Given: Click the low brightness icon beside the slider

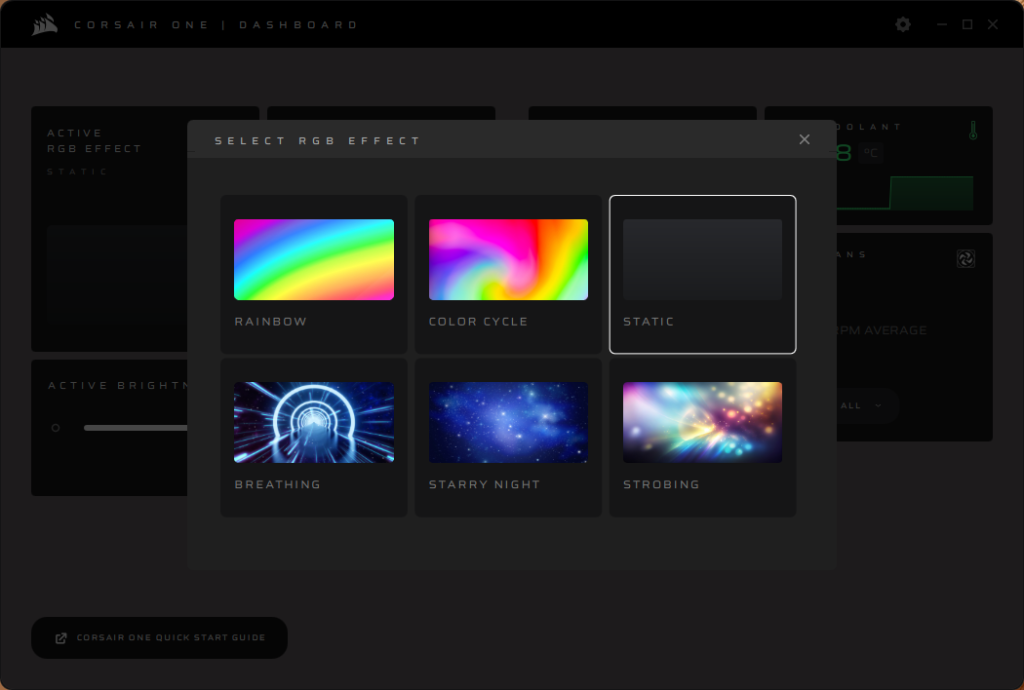Looking at the screenshot, I should 56,428.
